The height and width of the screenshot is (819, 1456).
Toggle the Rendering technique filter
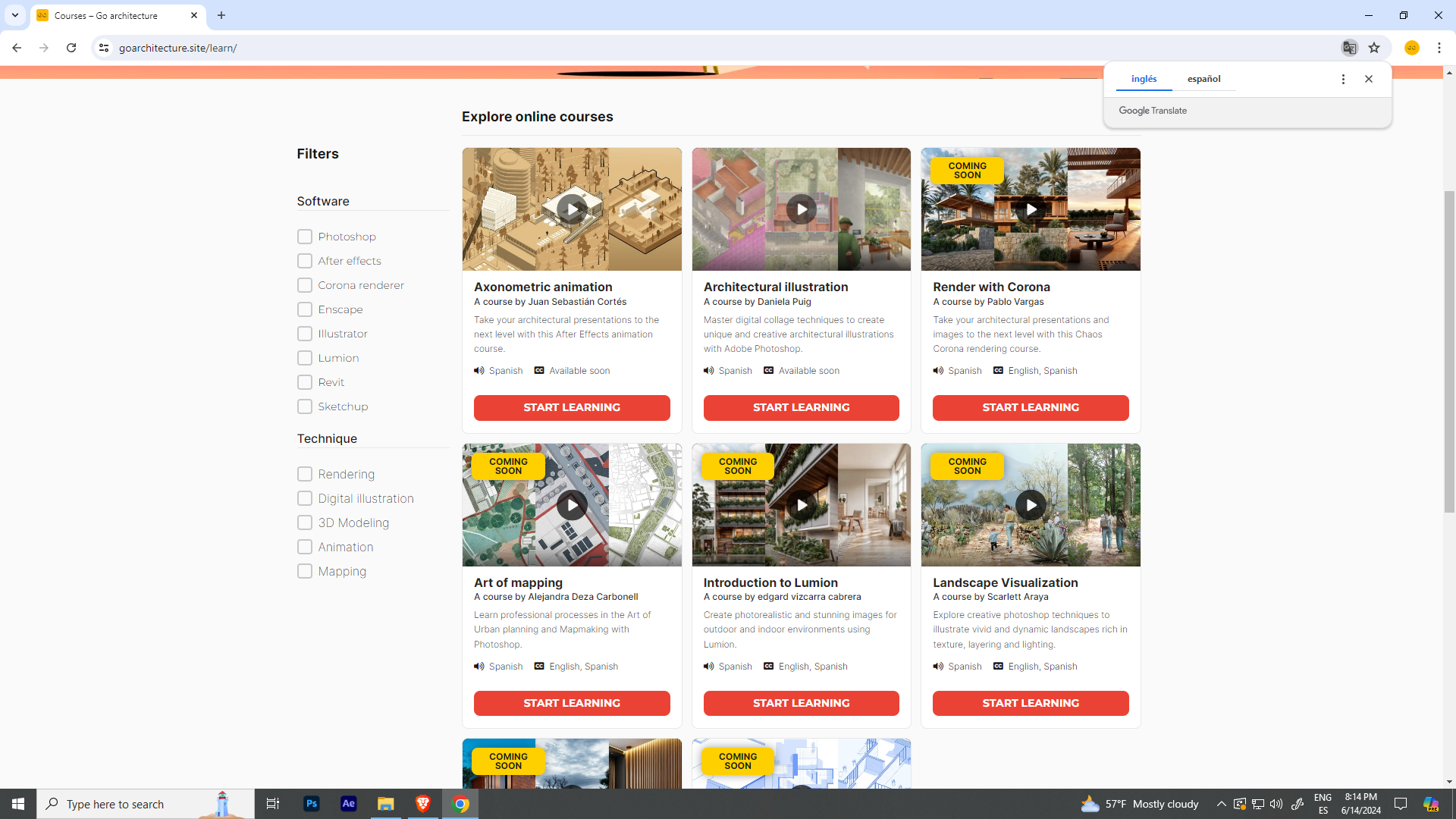tap(305, 474)
